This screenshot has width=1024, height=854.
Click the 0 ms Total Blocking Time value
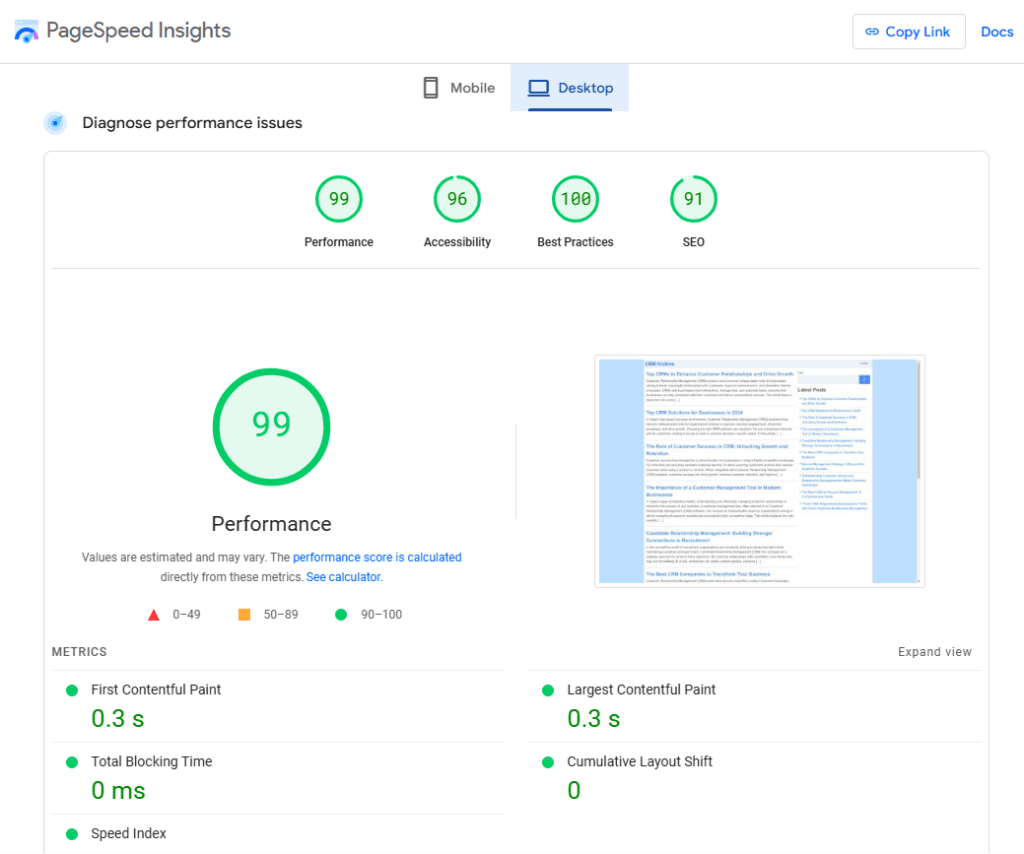pyautogui.click(x=118, y=791)
